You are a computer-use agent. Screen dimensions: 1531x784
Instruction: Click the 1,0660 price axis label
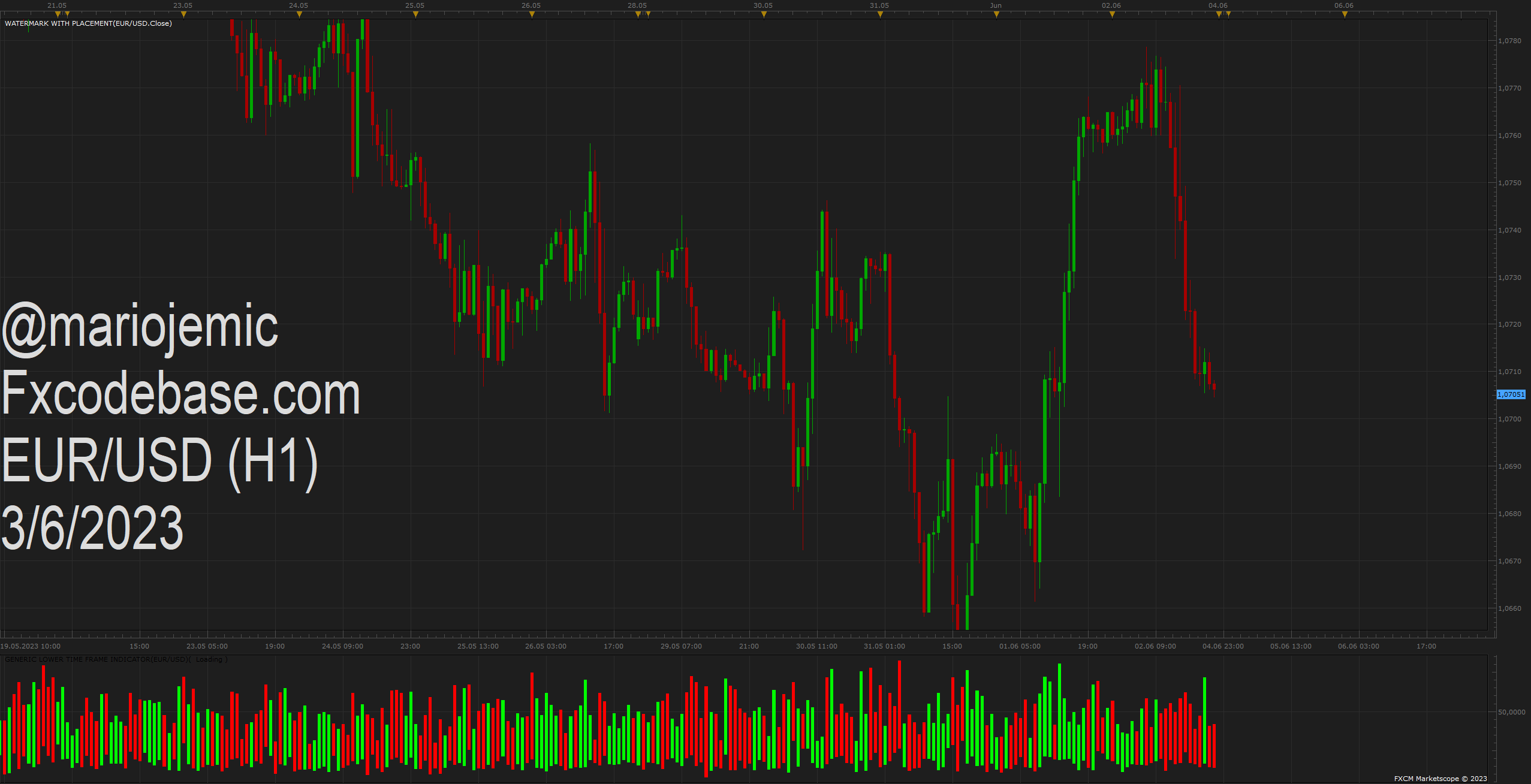pyautogui.click(x=1509, y=608)
